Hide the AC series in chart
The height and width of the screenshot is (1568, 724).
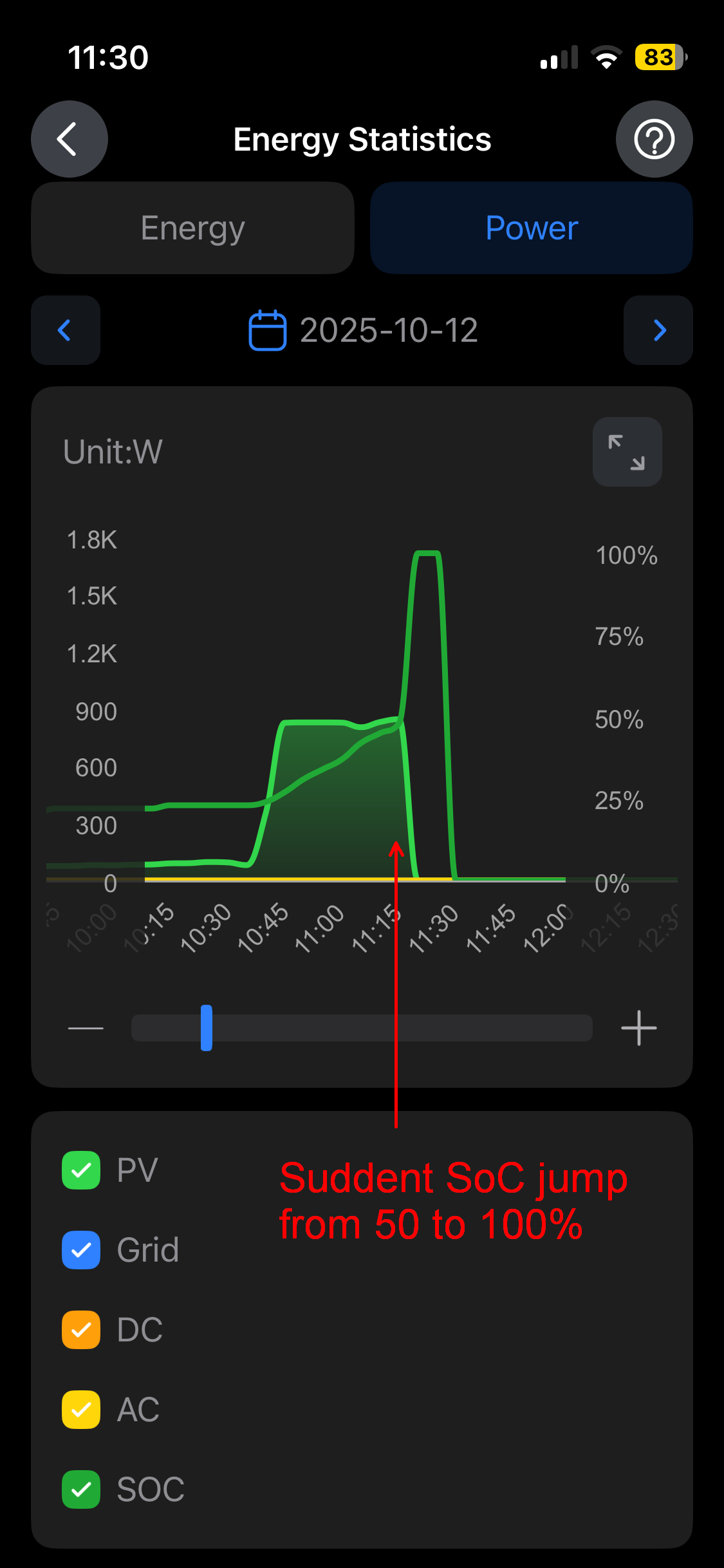pyautogui.click(x=81, y=1410)
